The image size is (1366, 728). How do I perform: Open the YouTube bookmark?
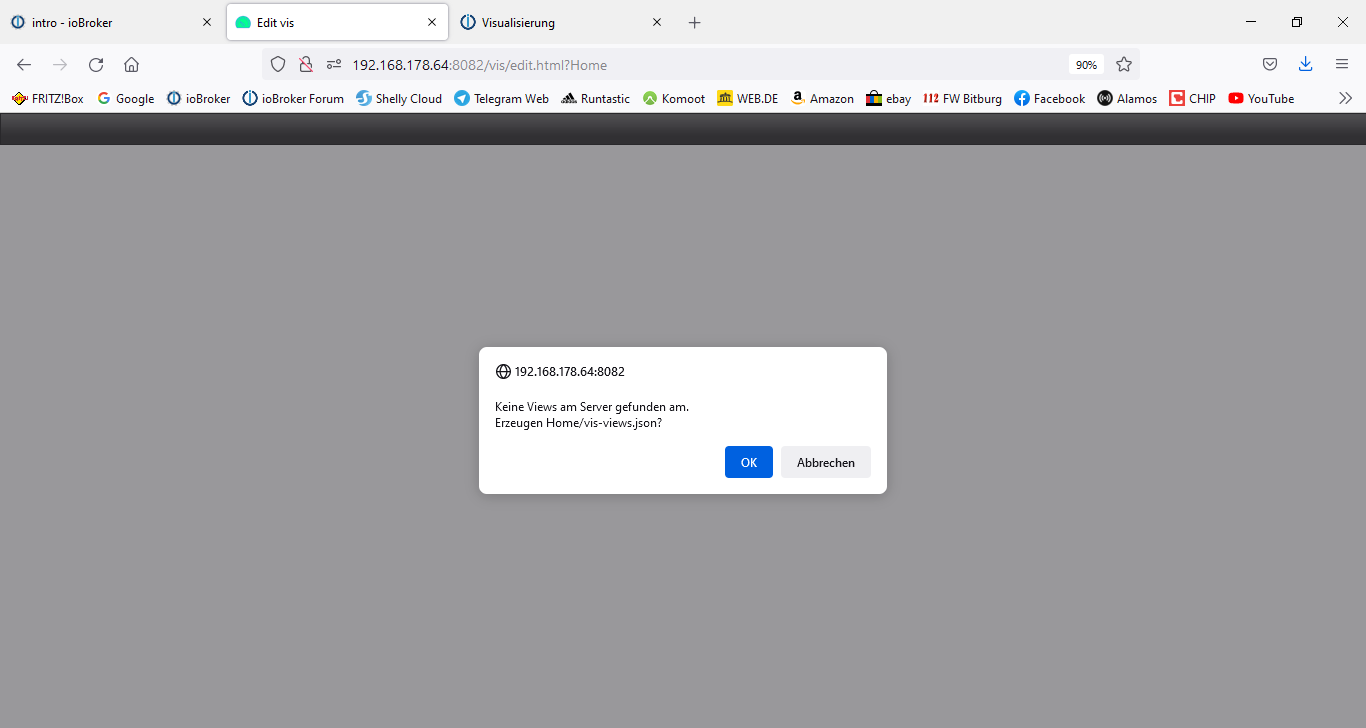pyautogui.click(x=1261, y=98)
